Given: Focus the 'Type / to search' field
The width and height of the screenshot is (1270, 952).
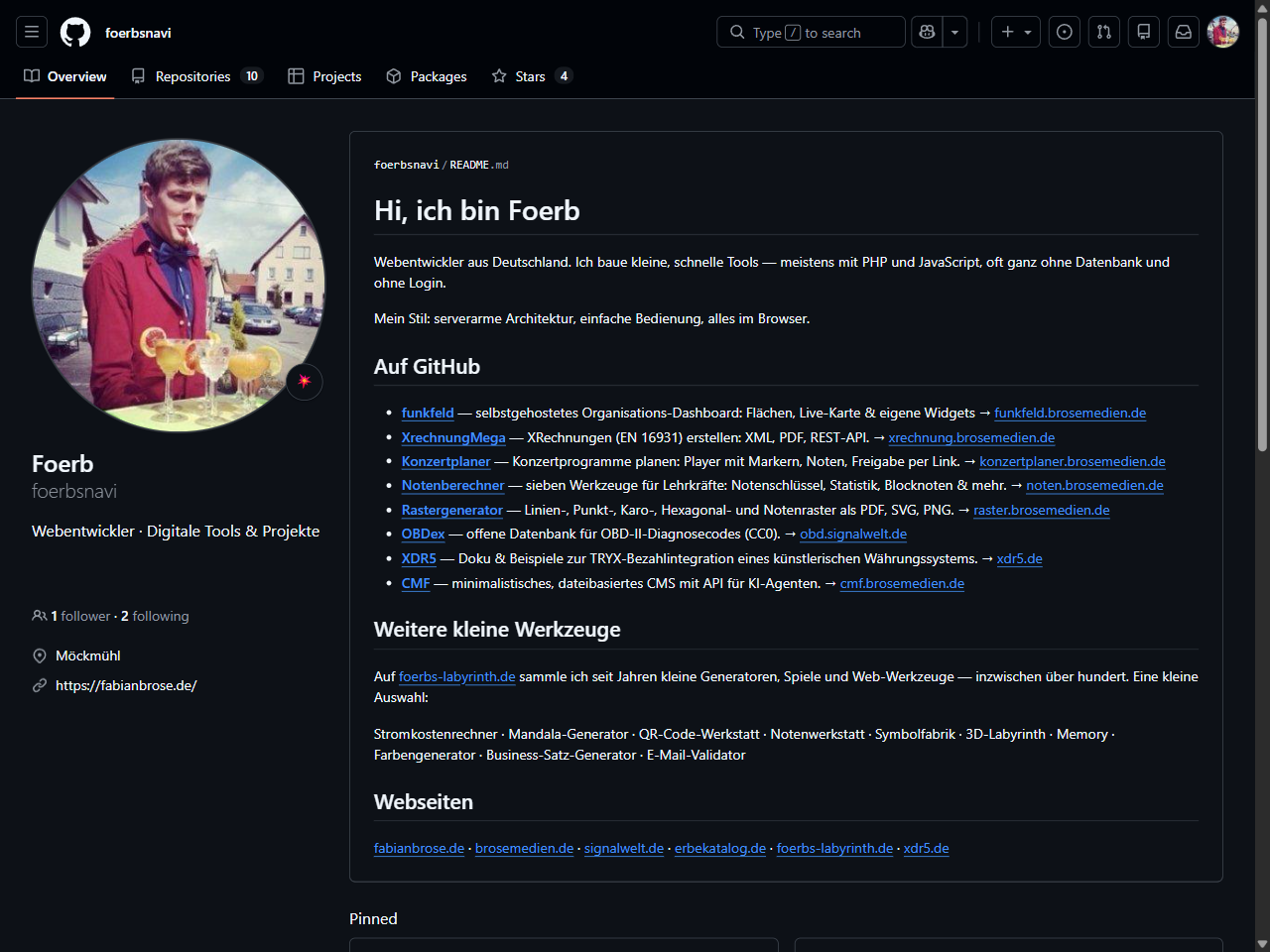Looking at the screenshot, I should pyautogui.click(x=811, y=32).
